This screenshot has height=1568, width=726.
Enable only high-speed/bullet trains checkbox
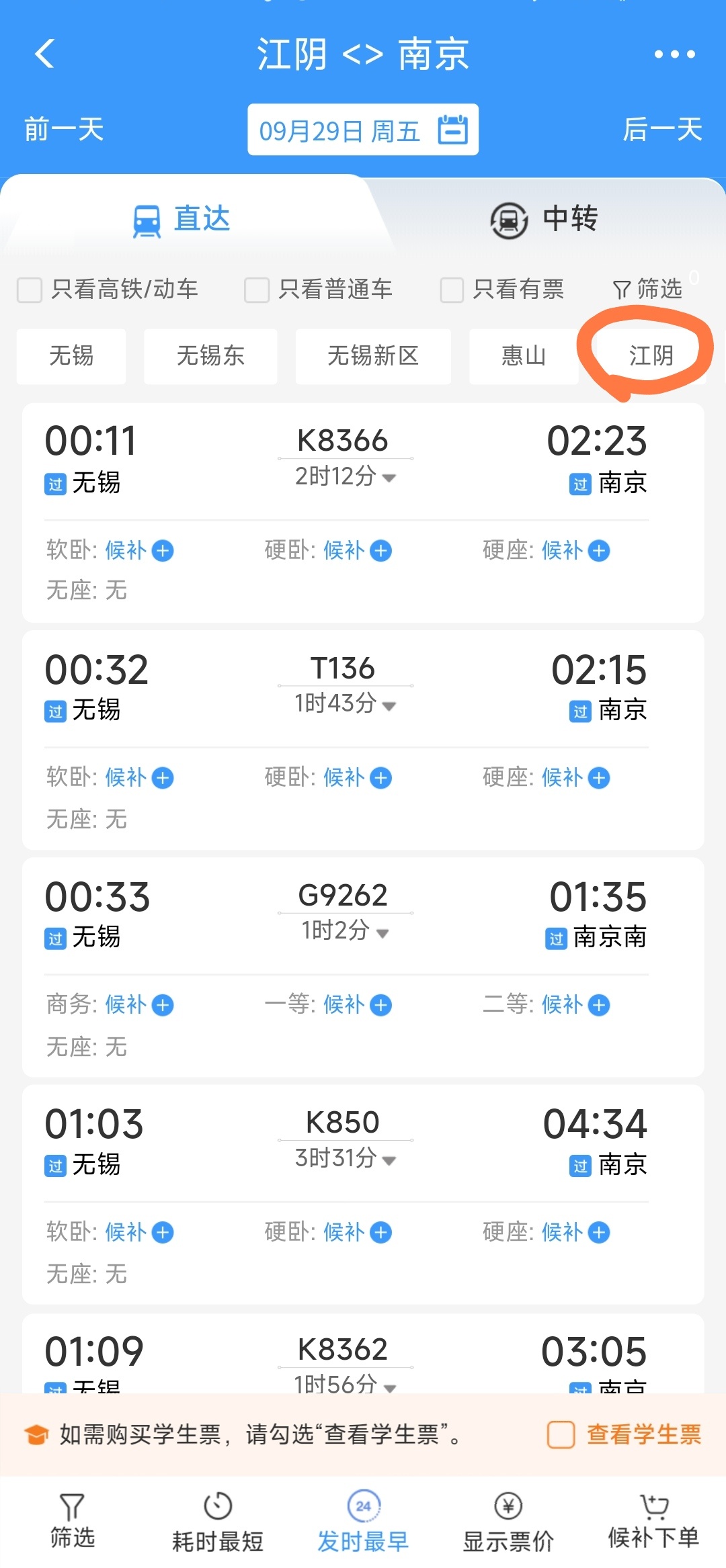(30, 290)
